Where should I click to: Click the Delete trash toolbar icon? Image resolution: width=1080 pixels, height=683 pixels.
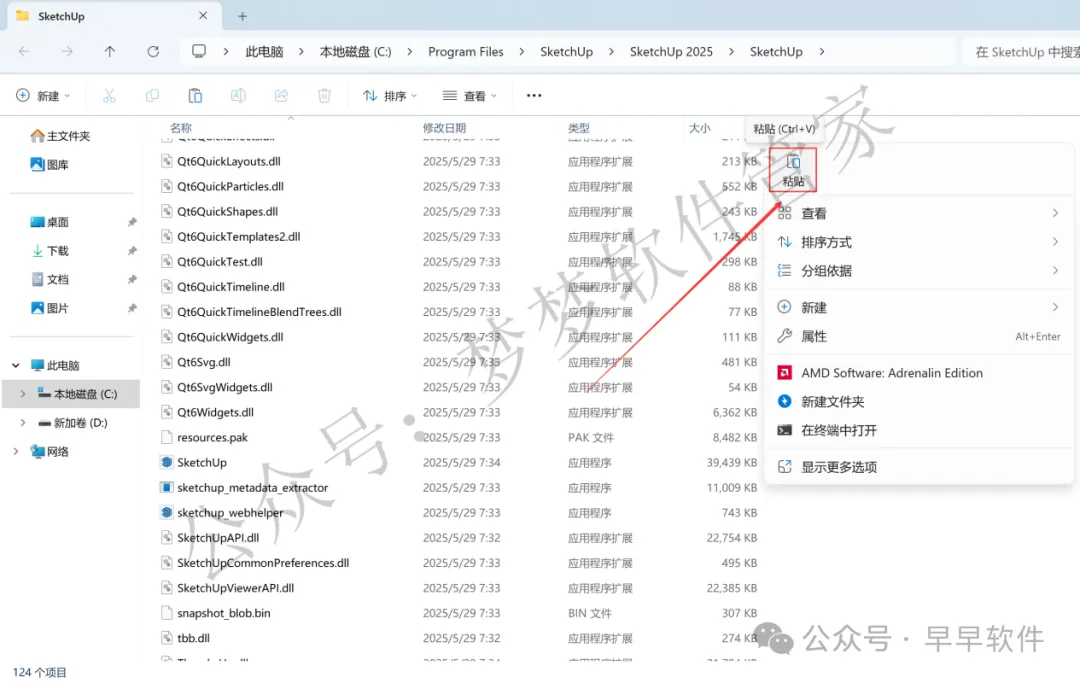tap(324, 96)
